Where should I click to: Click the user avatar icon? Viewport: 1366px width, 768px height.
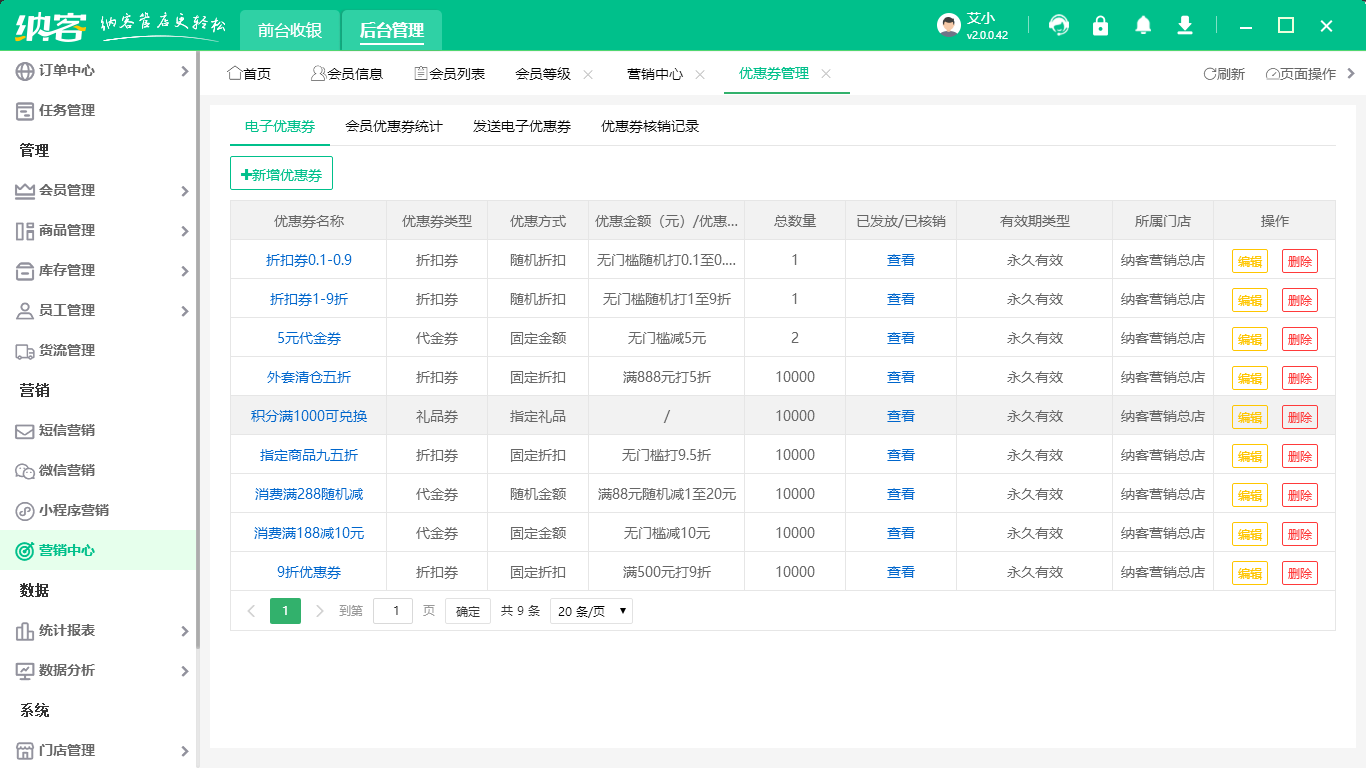coord(949,26)
